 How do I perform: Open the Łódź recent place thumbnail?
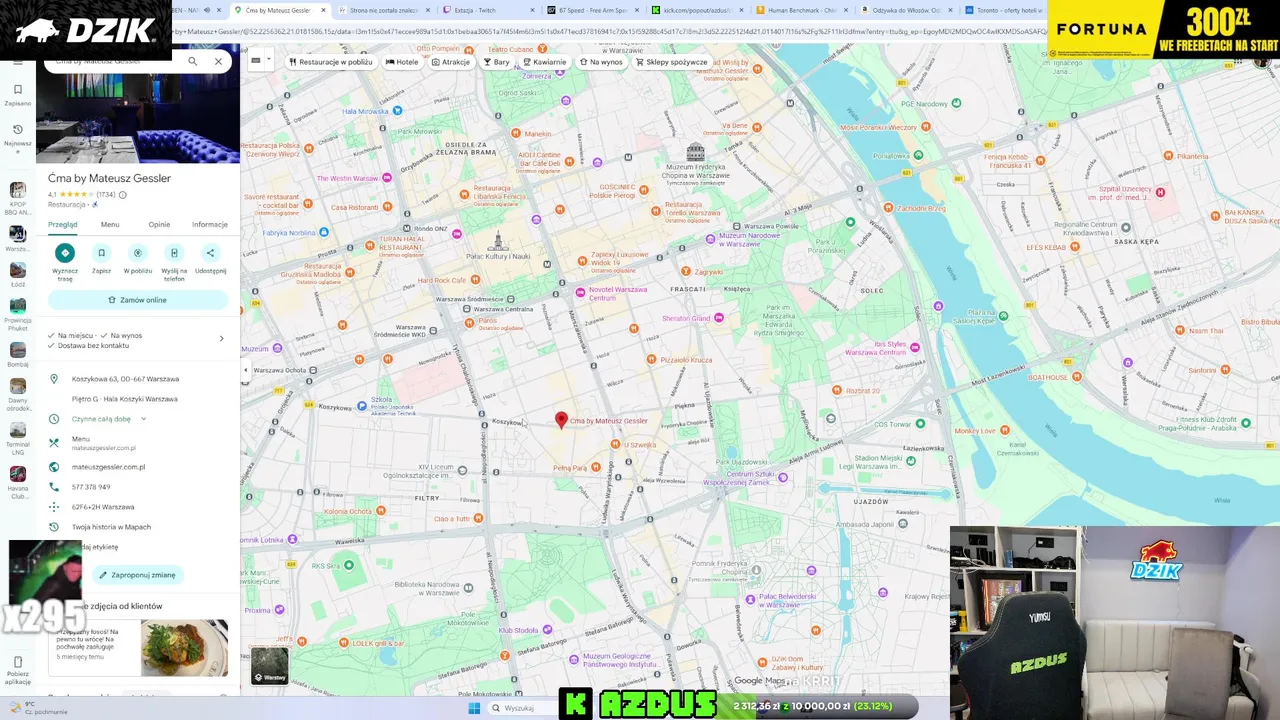tap(17, 270)
